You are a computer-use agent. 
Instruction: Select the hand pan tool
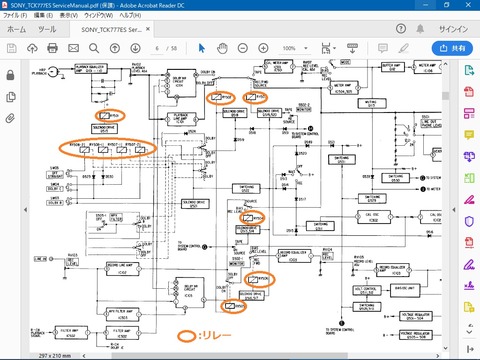pos(222,48)
